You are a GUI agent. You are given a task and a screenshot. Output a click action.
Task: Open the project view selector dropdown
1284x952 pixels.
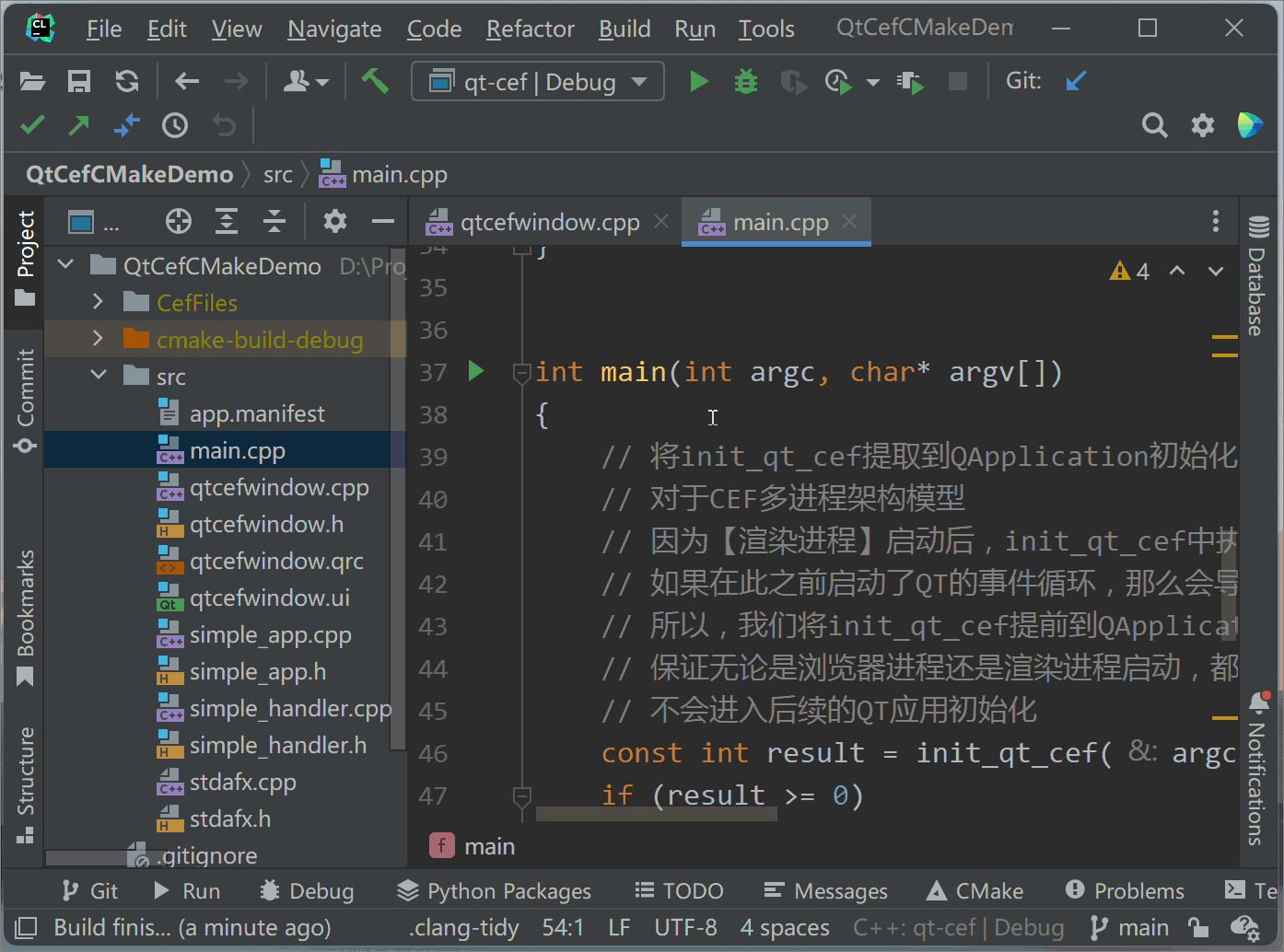[x=93, y=222]
